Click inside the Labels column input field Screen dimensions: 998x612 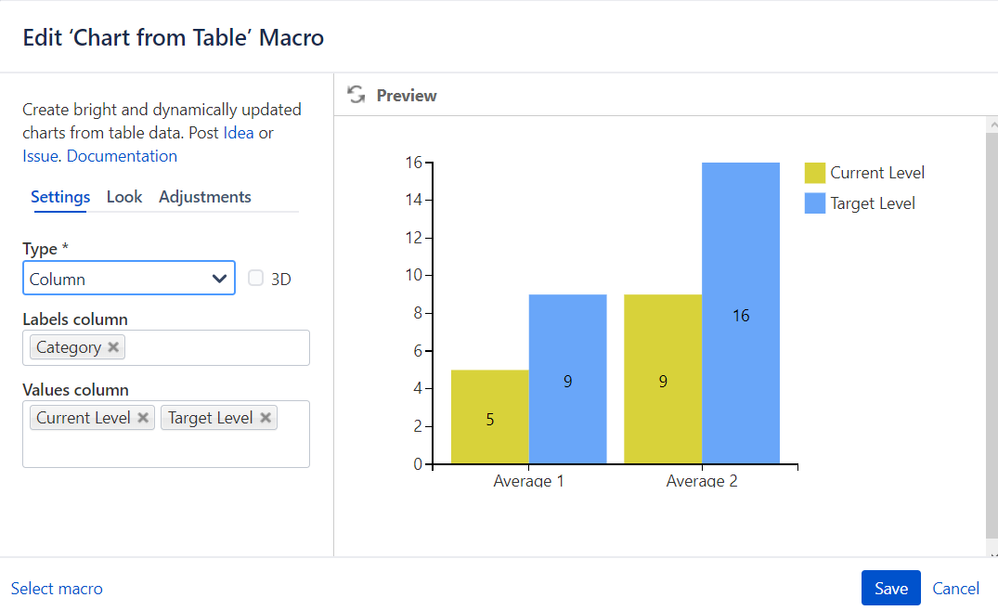(x=215, y=348)
